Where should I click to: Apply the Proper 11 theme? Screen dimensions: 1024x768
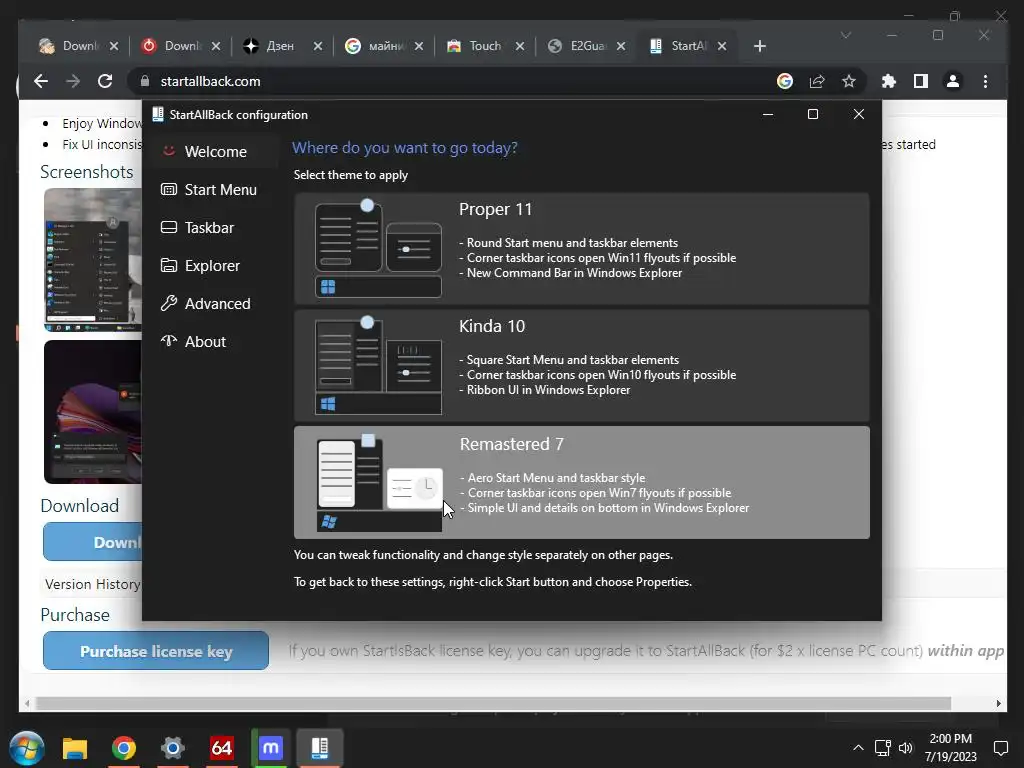581,248
